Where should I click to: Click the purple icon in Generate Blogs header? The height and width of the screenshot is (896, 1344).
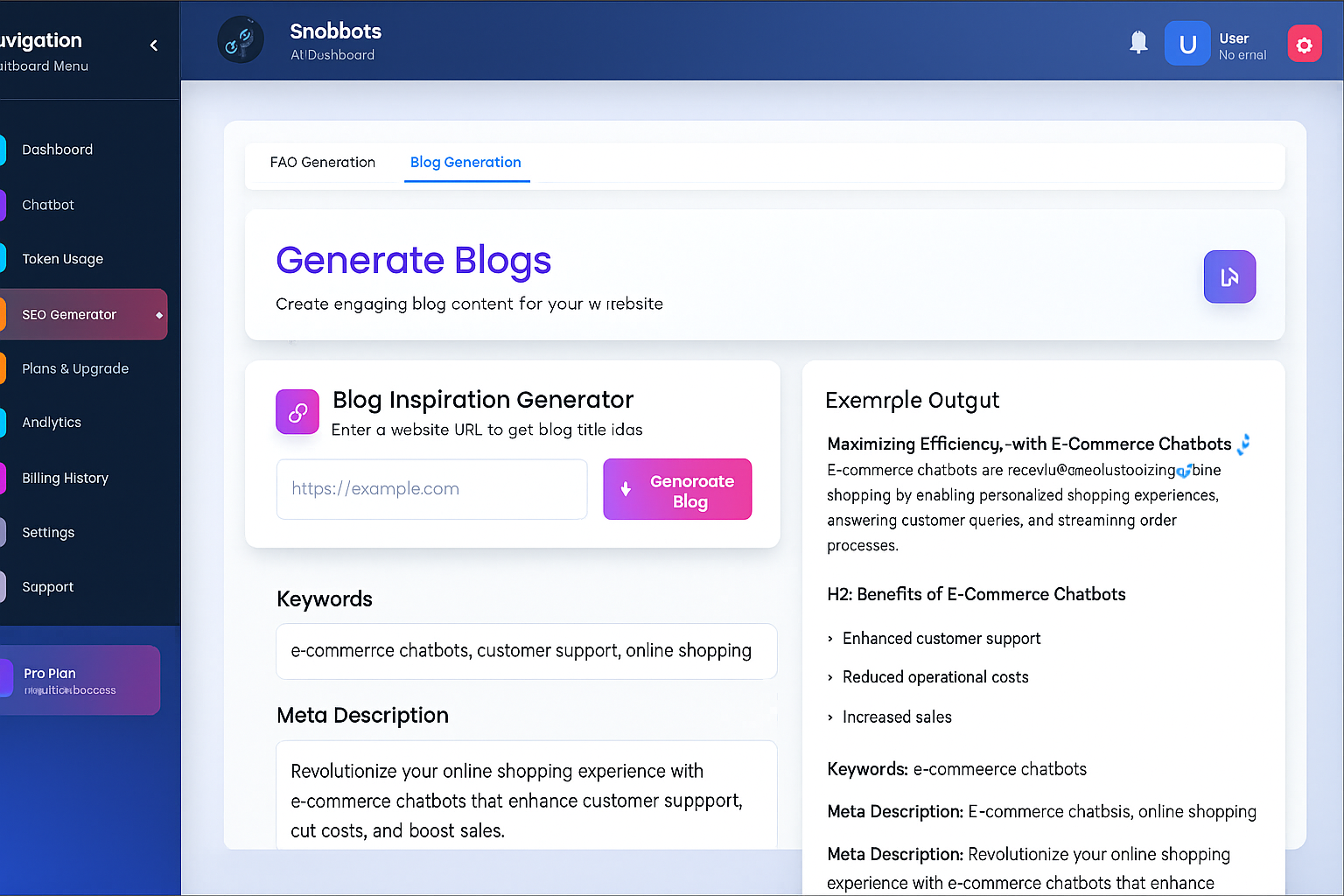pos(1229,276)
